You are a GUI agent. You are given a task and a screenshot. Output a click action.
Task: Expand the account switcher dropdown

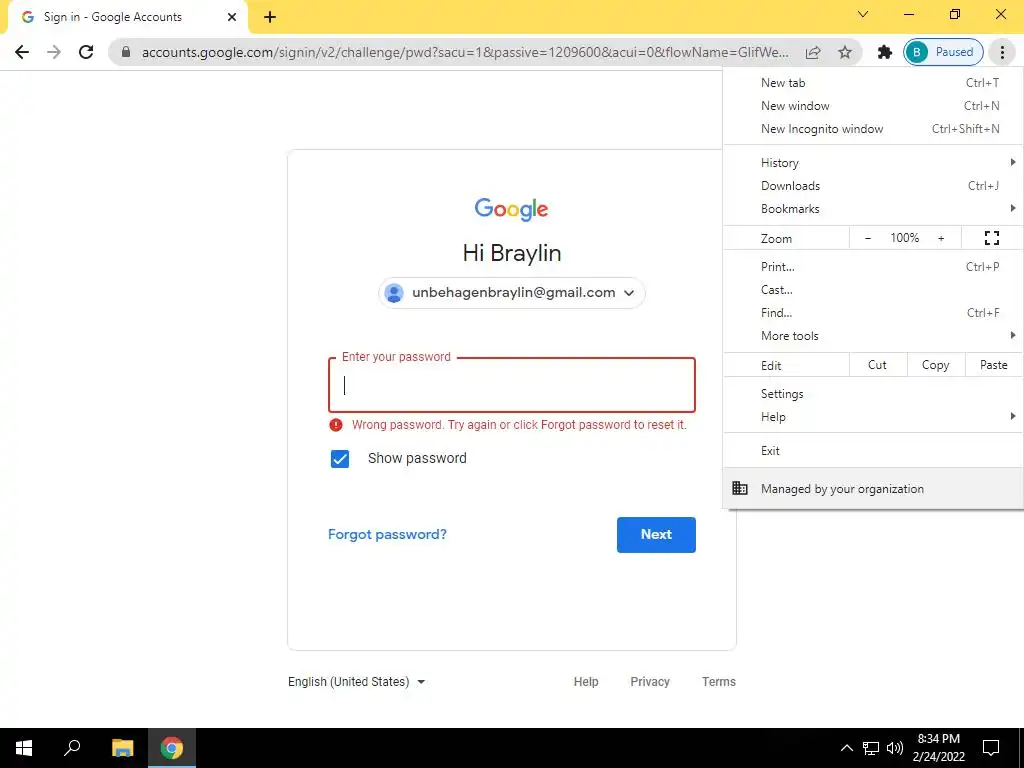629,293
